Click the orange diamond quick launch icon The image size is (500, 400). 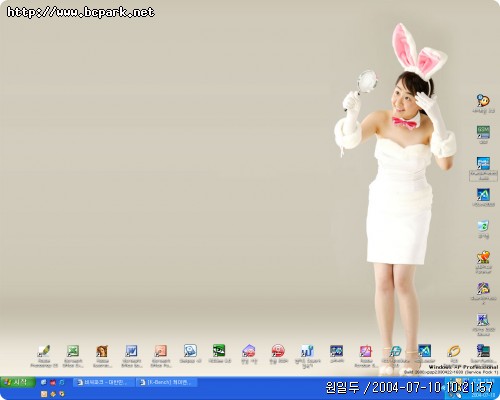pyautogui.click(x=53, y=394)
